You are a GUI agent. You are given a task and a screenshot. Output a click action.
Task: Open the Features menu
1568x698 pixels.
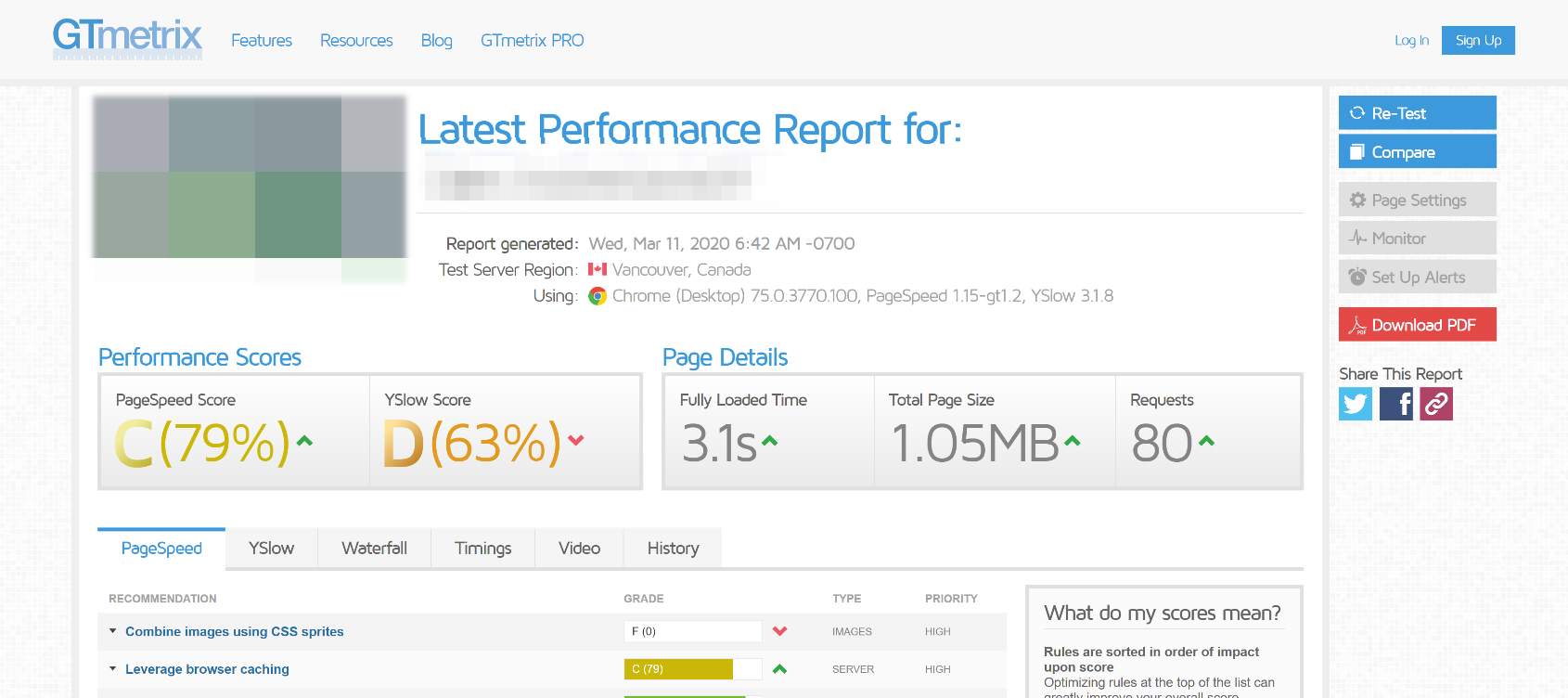(262, 40)
